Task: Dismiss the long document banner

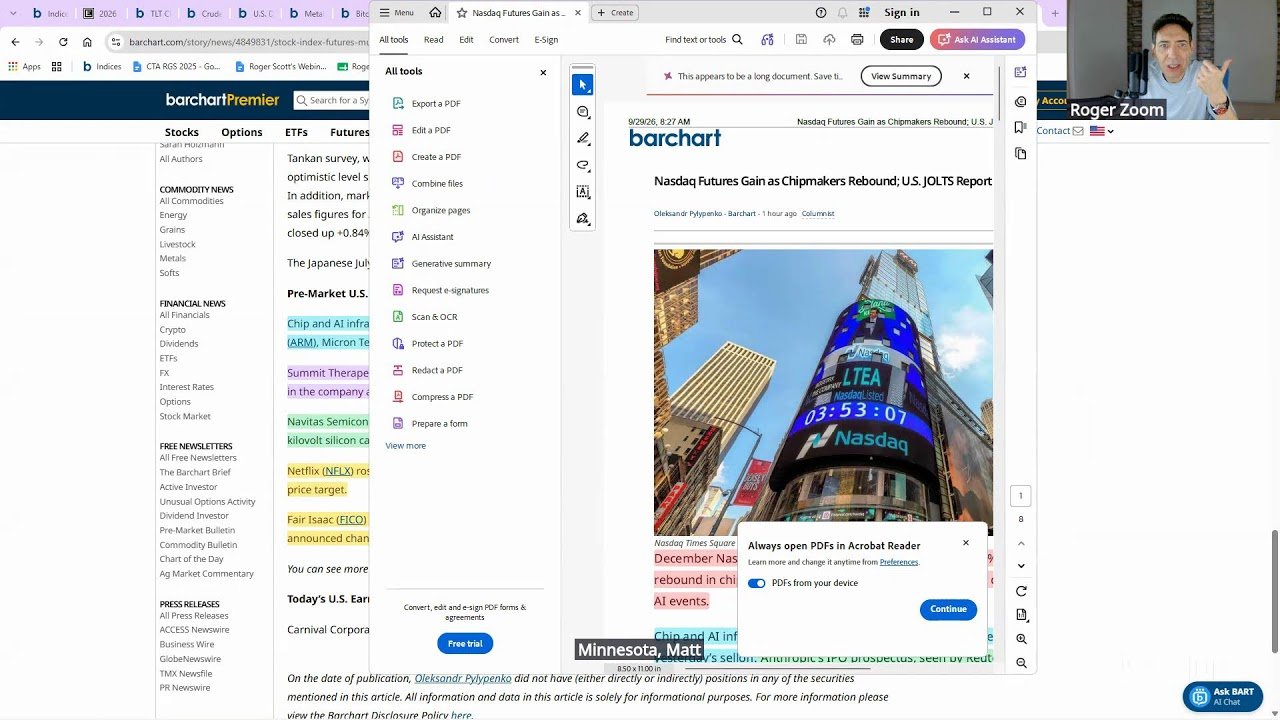Action: click(x=966, y=76)
